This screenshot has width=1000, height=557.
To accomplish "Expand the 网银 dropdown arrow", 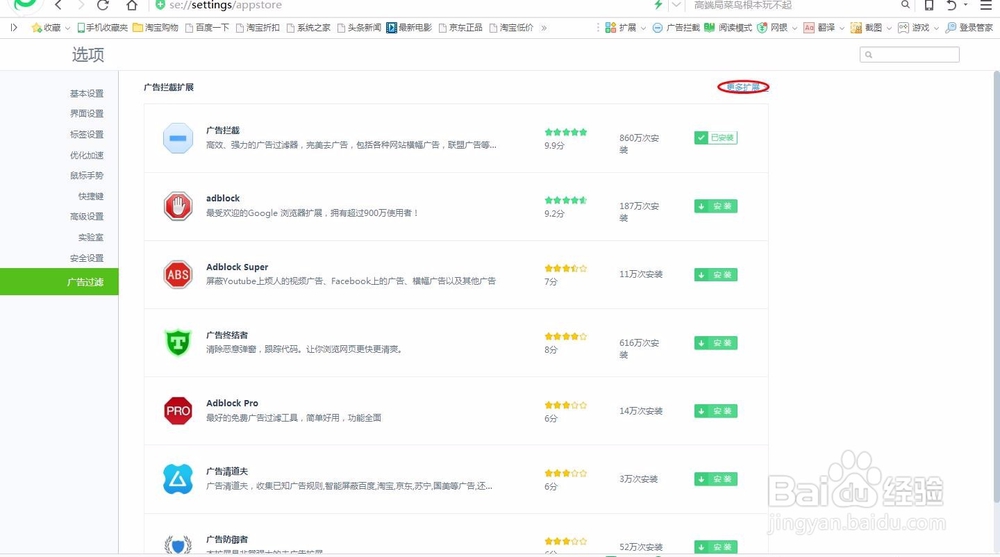I will pos(794,28).
